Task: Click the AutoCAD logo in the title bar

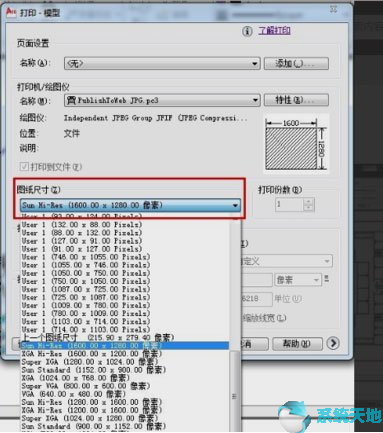Action: pyautogui.click(x=11, y=12)
